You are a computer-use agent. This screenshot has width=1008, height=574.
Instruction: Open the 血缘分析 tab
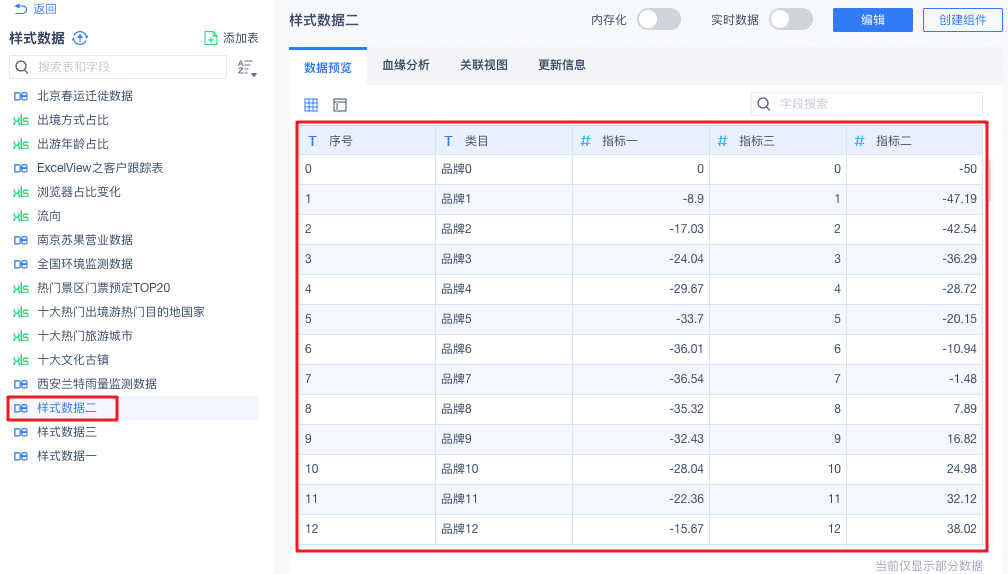coord(406,65)
